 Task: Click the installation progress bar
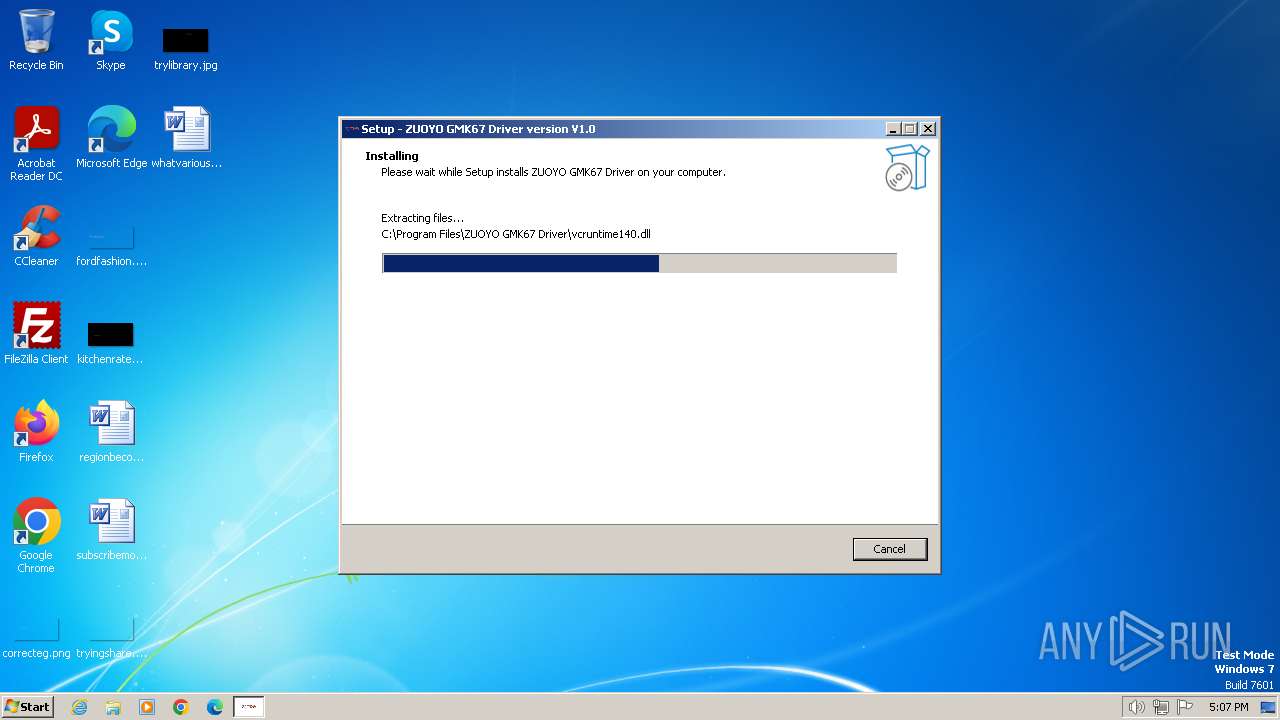(x=639, y=263)
